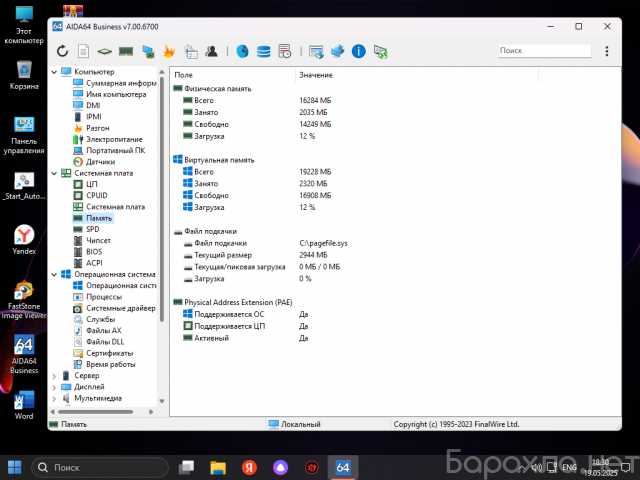Open the IPMI tree item
This screenshot has width=640, height=480.
tap(93, 117)
